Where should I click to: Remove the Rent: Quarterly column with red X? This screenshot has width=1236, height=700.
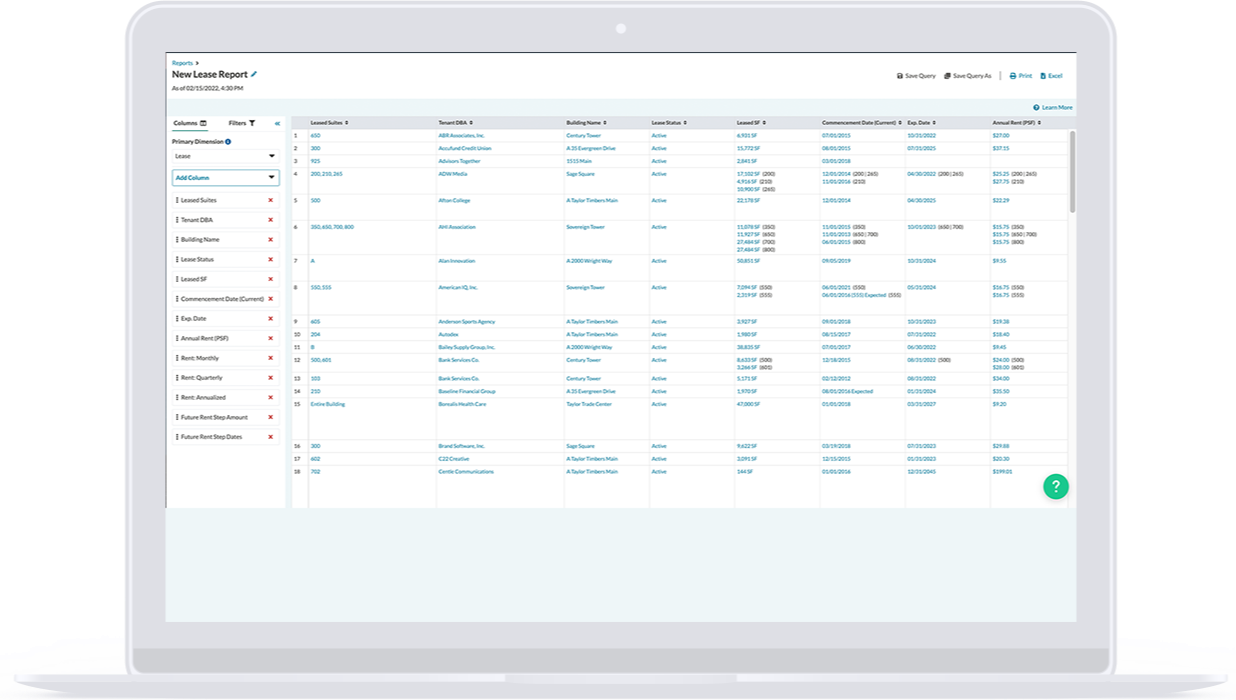(270, 378)
